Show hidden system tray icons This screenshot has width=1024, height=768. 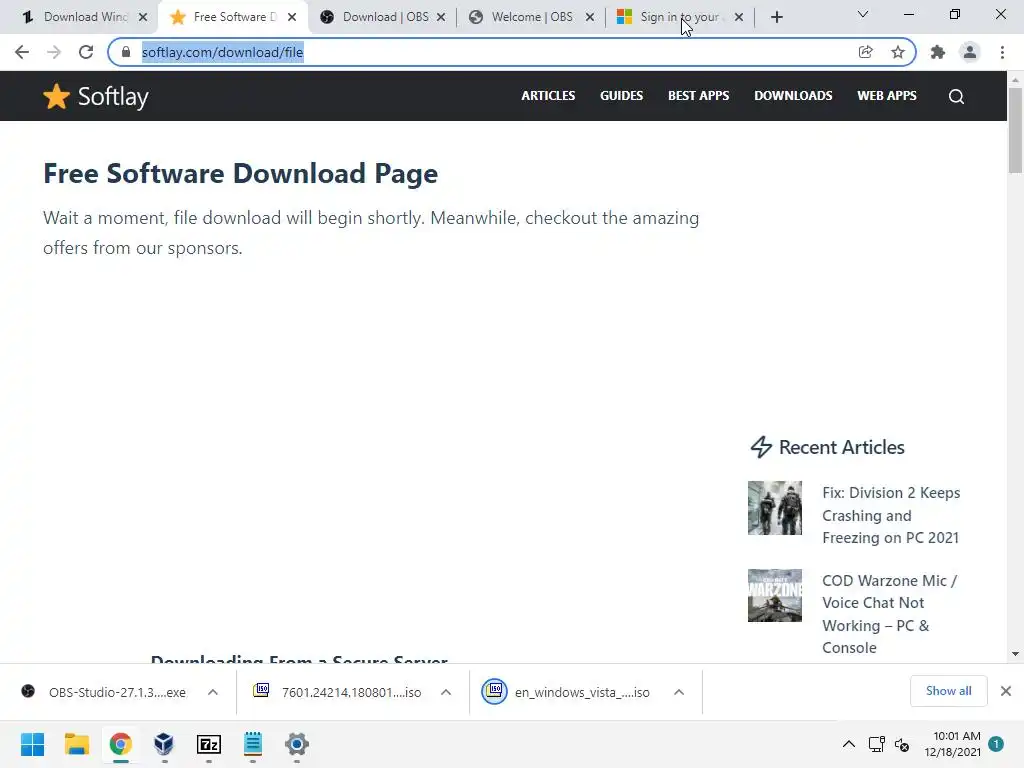coord(848,744)
